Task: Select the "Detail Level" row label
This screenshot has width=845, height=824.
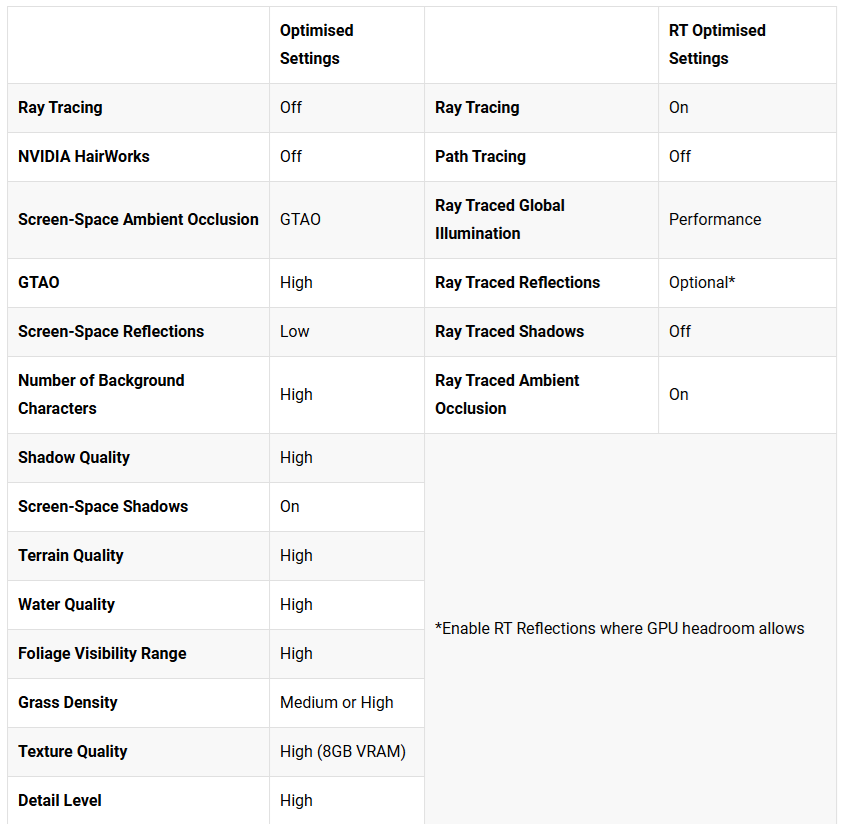Action: tap(60, 801)
